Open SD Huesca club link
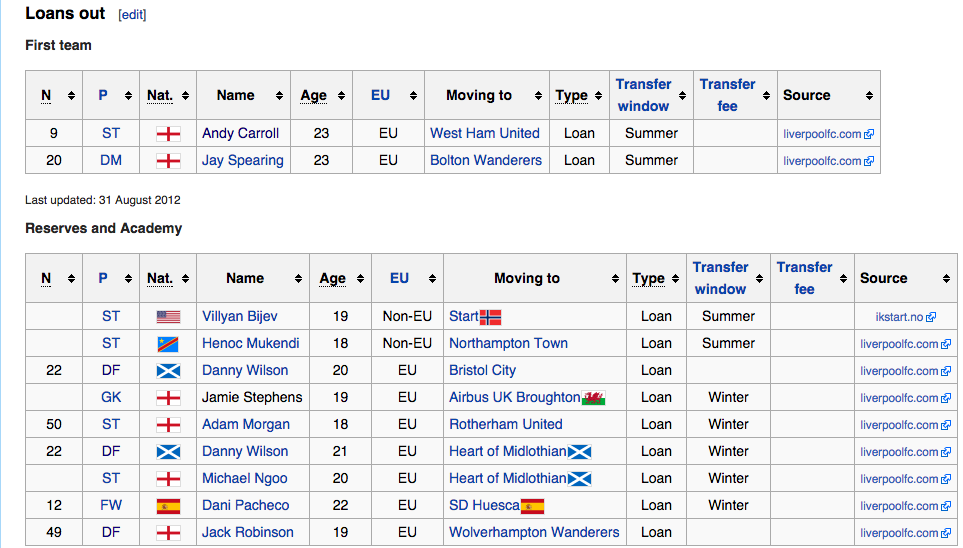 click(484, 506)
